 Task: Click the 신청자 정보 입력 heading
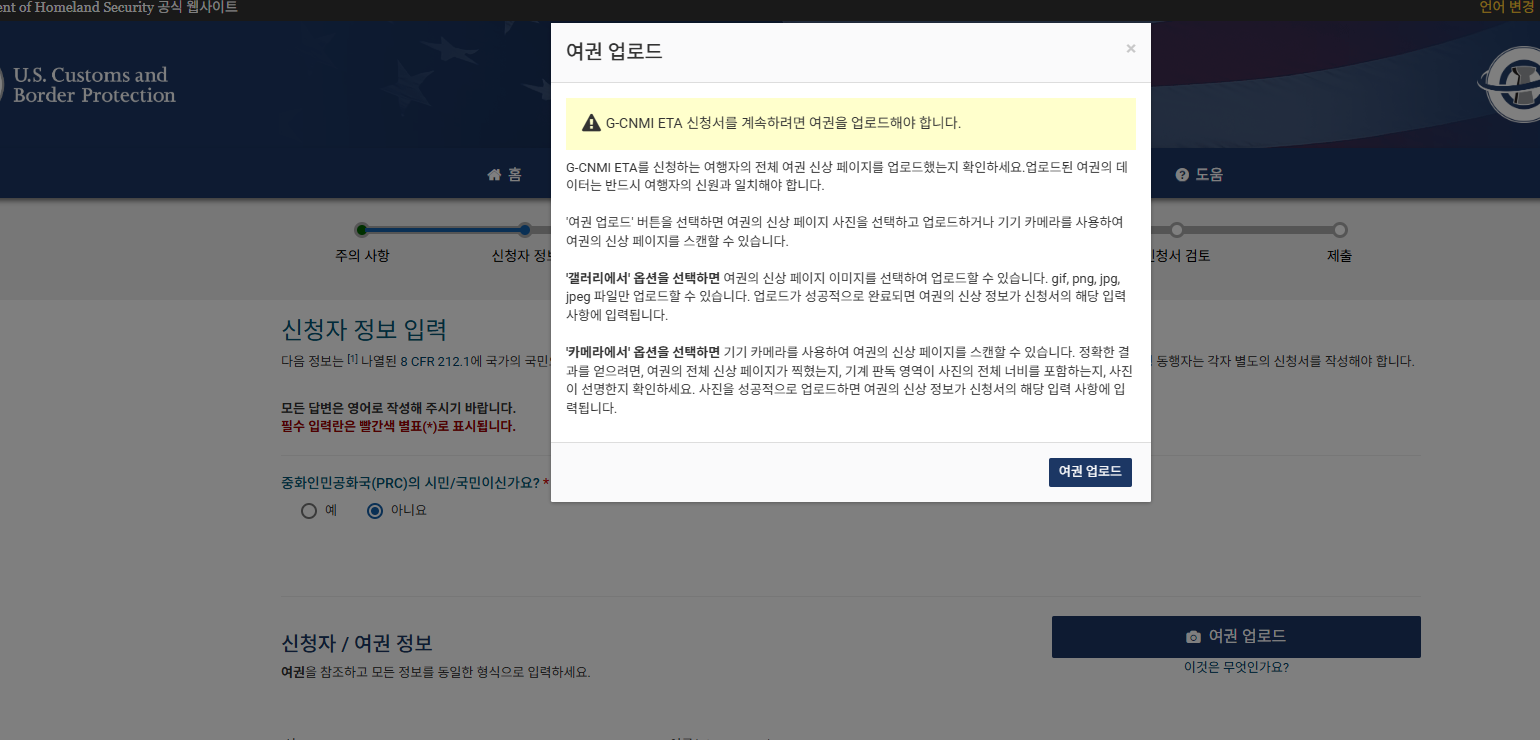point(364,331)
